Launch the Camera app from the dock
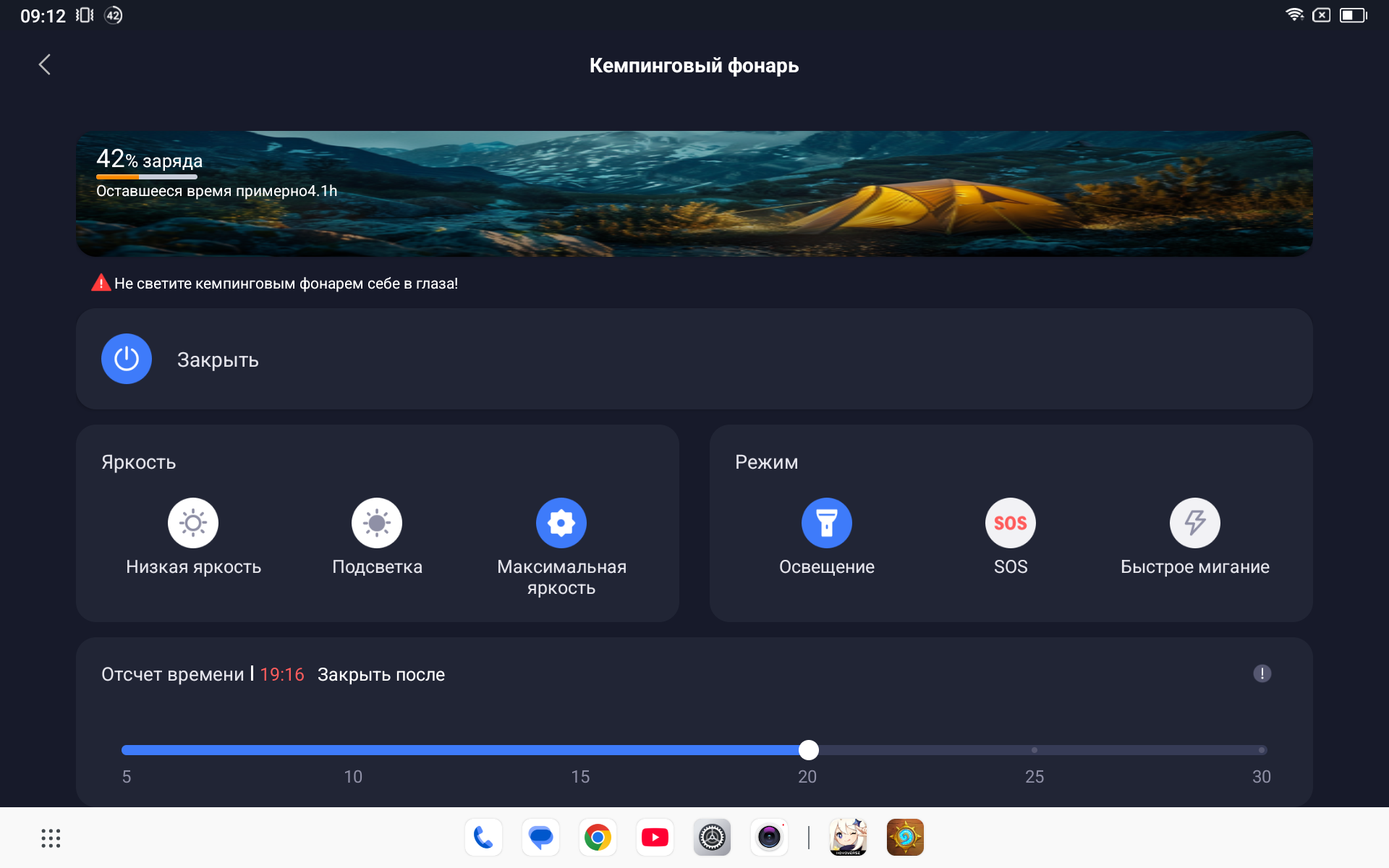Image resolution: width=1389 pixels, height=868 pixels. pyautogui.click(x=769, y=838)
